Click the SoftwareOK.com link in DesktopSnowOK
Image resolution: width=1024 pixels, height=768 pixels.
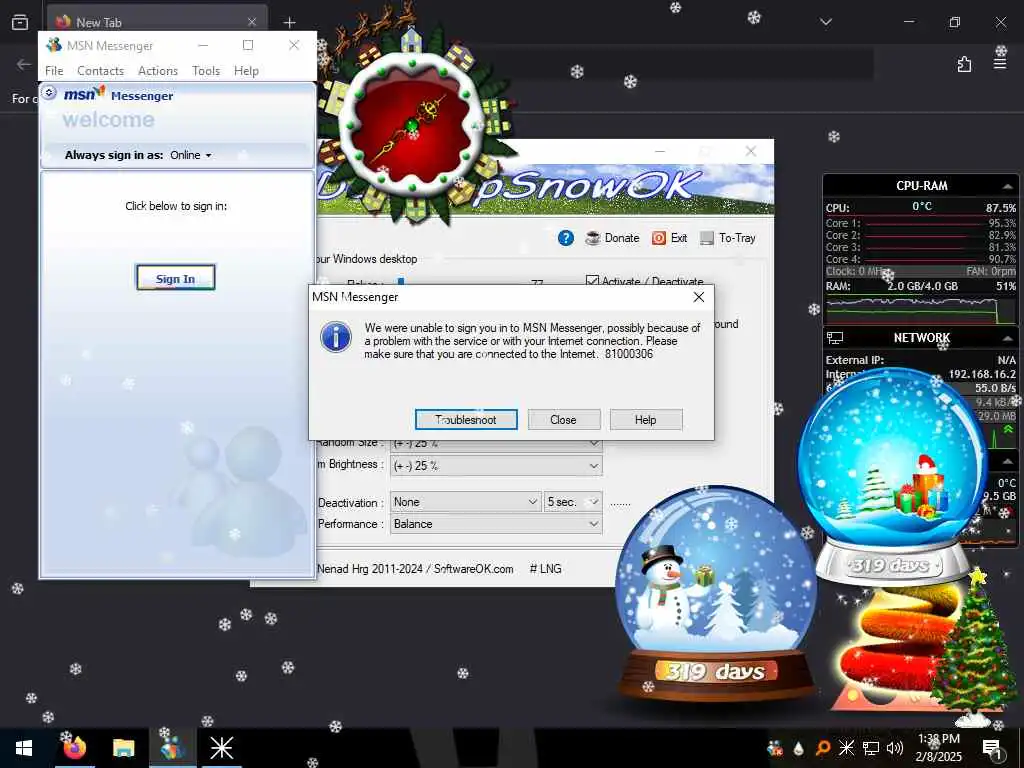[473, 569]
